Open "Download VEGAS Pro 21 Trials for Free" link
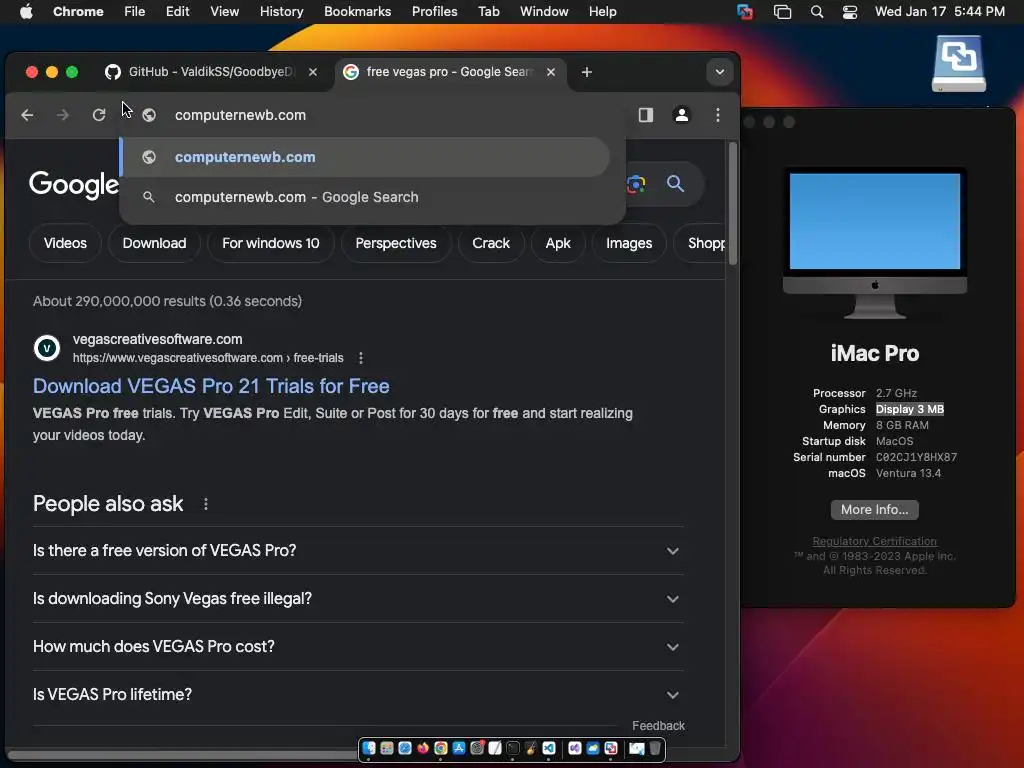Viewport: 1024px width, 768px height. (x=211, y=386)
